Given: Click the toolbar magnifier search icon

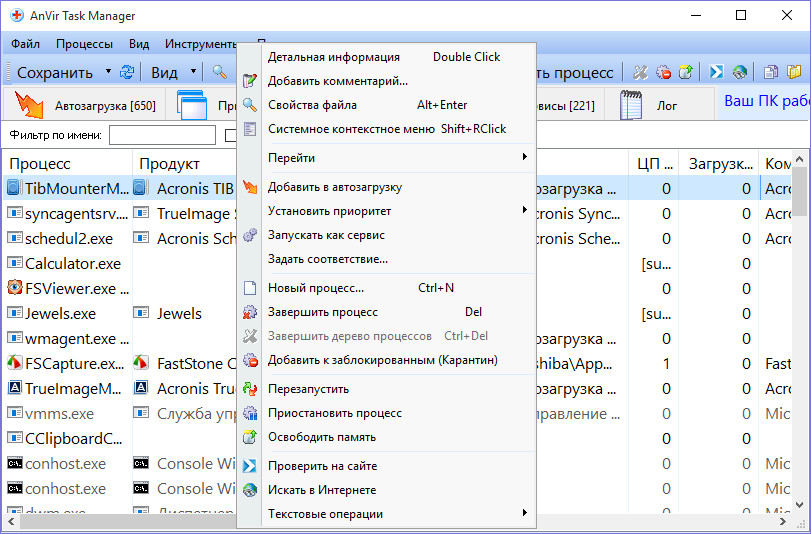Looking at the screenshot, I should tap(220, 72).
